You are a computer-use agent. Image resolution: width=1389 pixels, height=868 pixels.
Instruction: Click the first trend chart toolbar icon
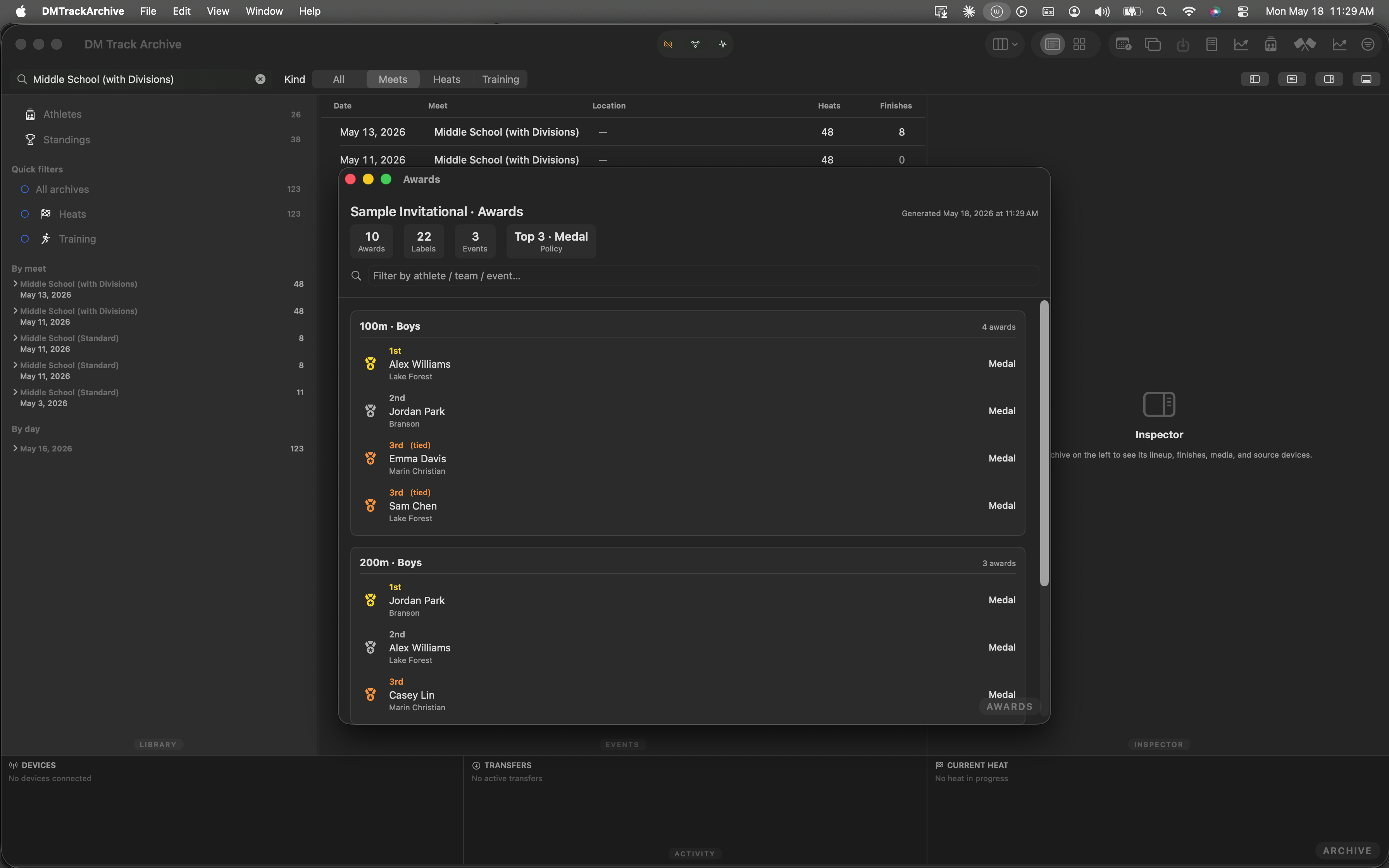pos(1241,44)
